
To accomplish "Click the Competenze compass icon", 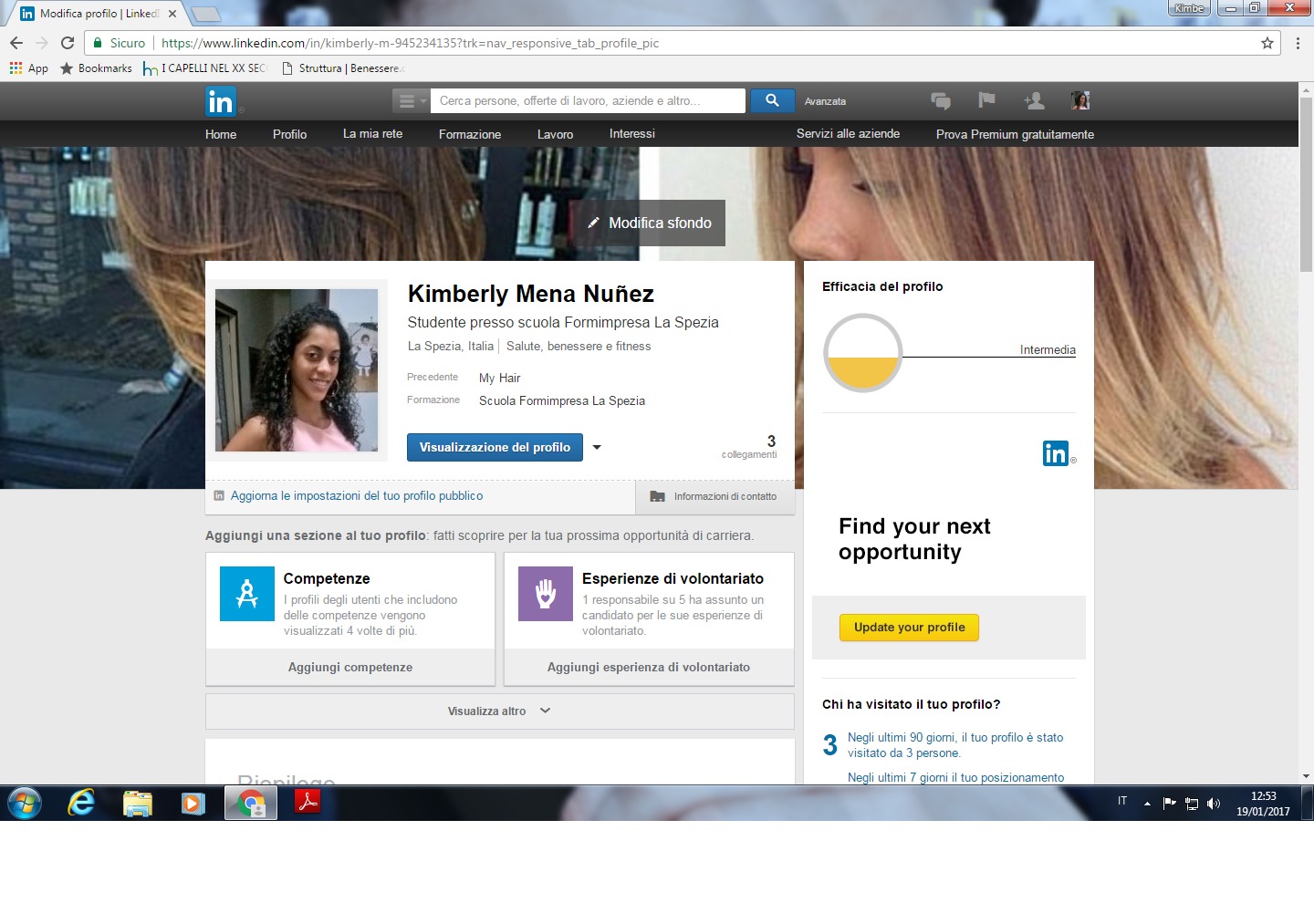I will pyautogui.click(x=247, y=594).
